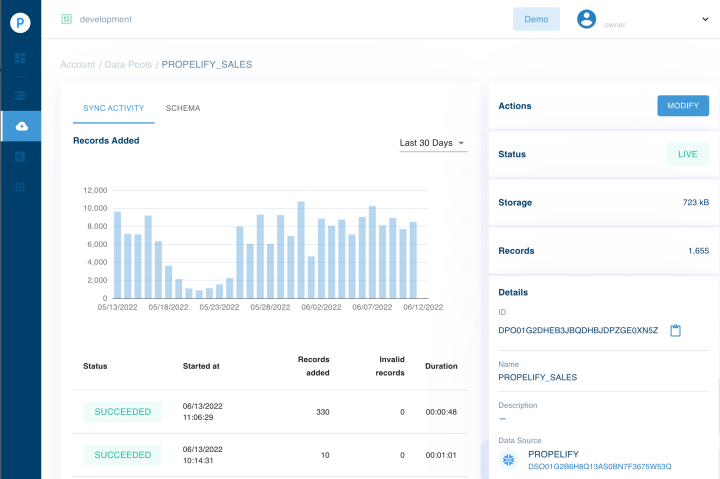Click the Snowflake data source icon
Image resolution: width=720 pixels, height=479 pixels.
508,459
